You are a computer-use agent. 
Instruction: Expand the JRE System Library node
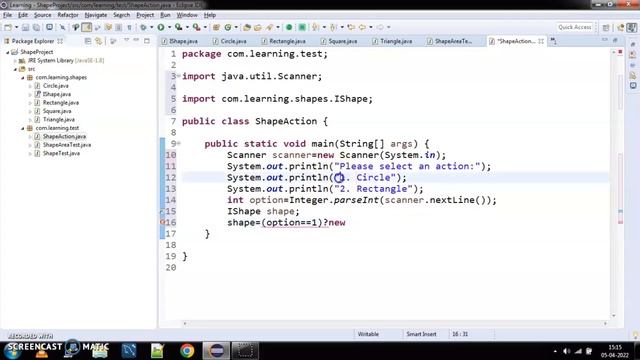(16, 60)
